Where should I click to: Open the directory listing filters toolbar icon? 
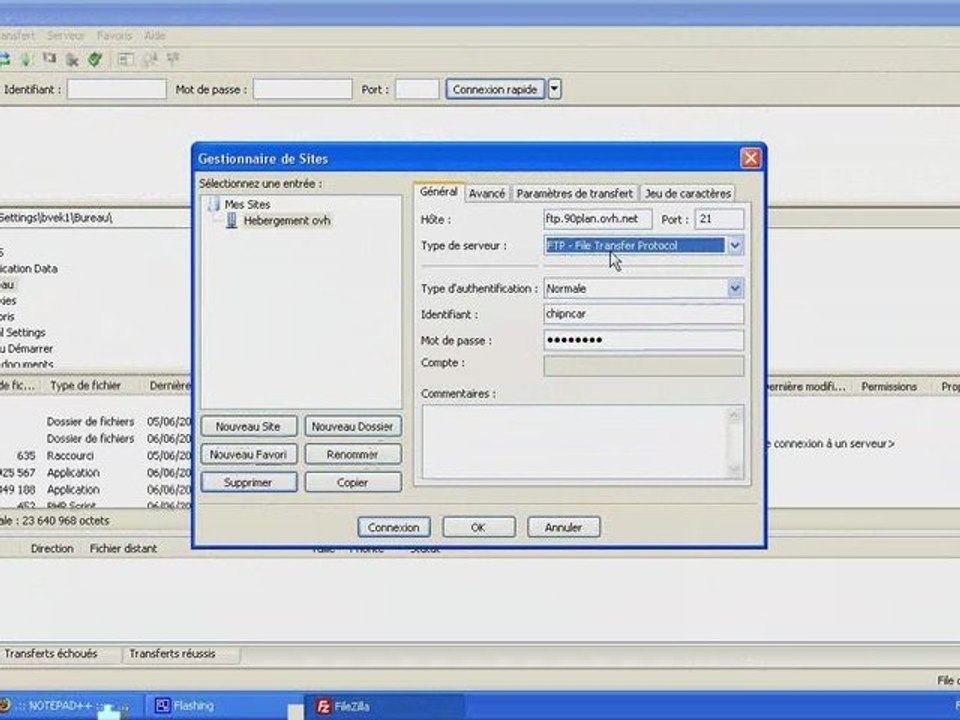[126, 59]
